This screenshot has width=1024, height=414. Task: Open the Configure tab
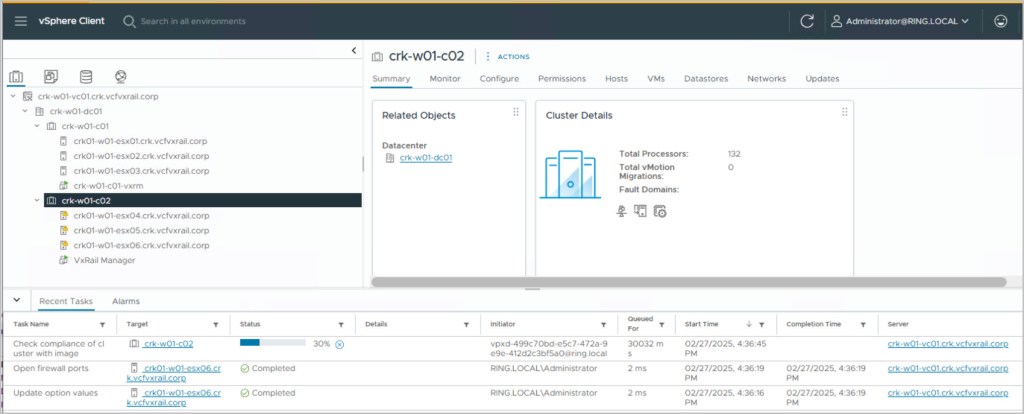pos(499,79)
